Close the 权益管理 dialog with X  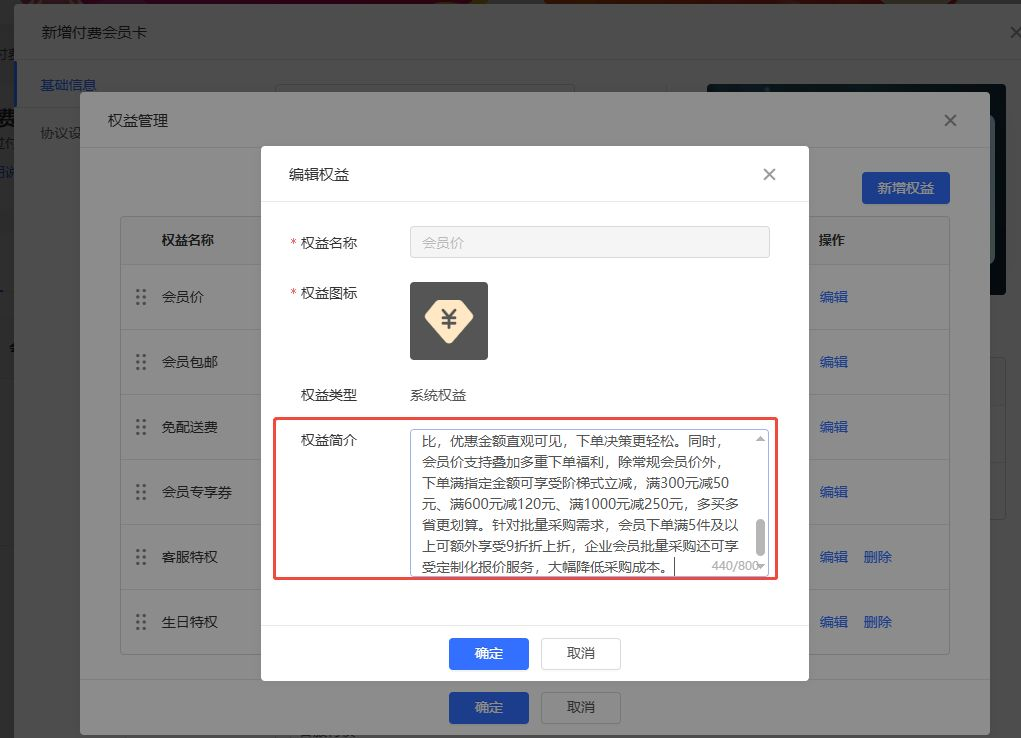click(x=950, y=121)
